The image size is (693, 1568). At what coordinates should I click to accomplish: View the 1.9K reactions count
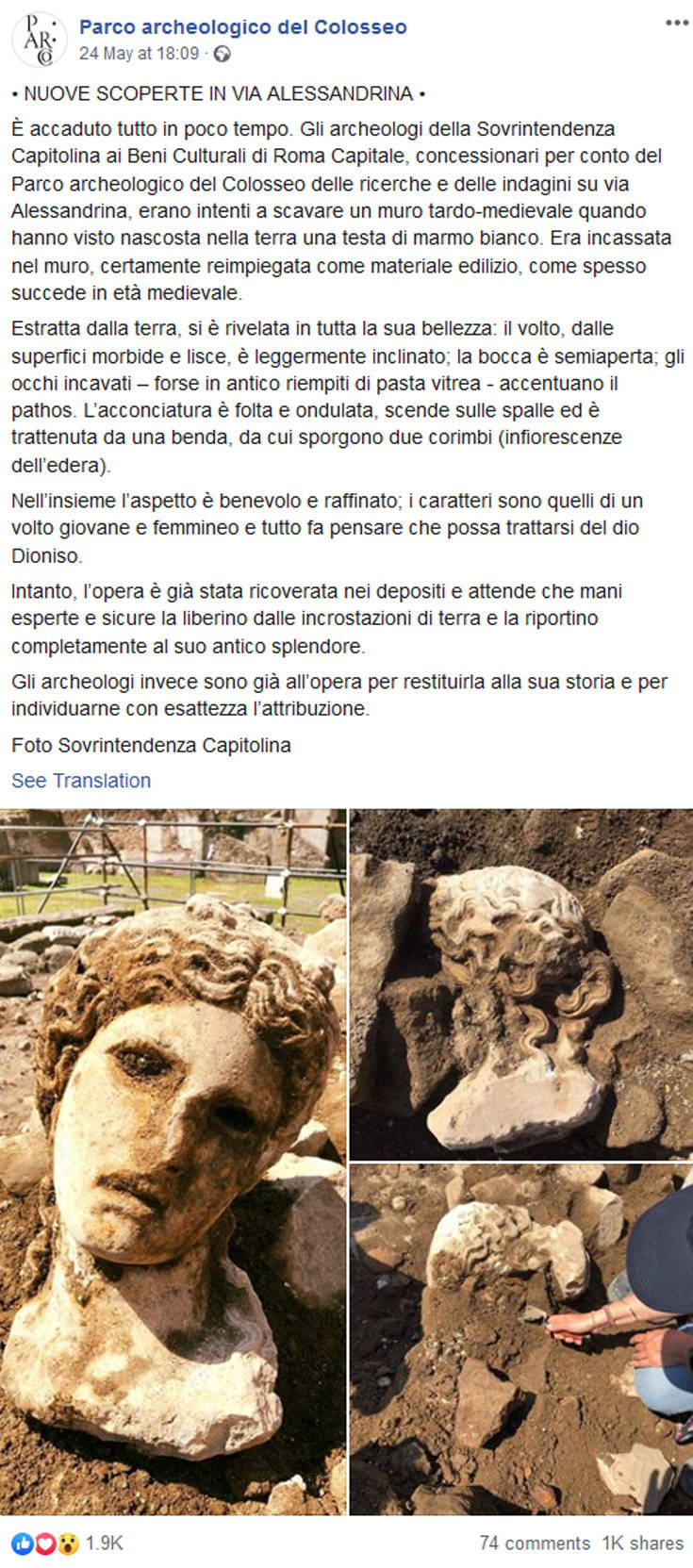coord(104,1543)
